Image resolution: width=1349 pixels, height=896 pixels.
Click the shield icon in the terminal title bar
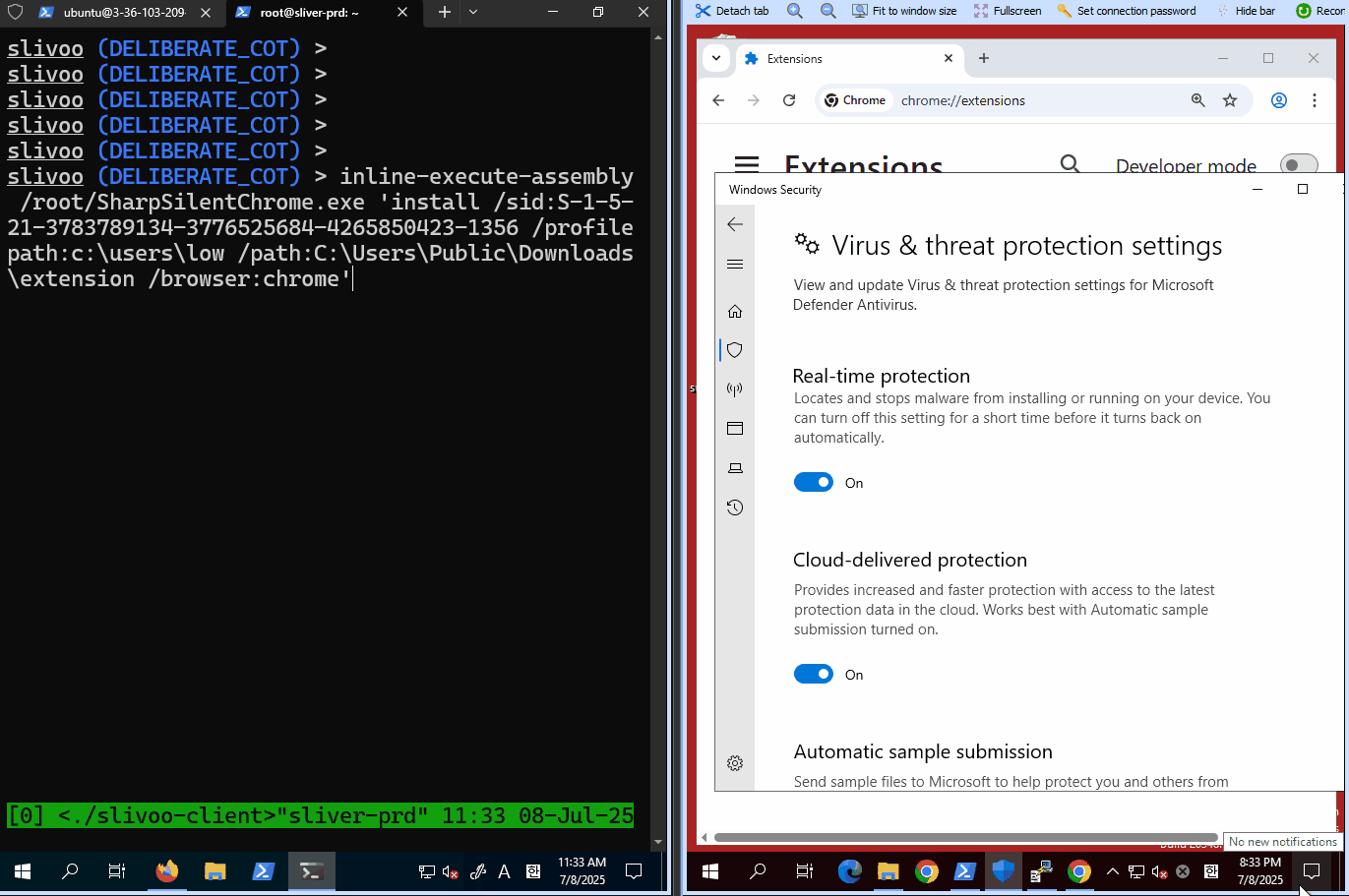click(x=15, y=13)
